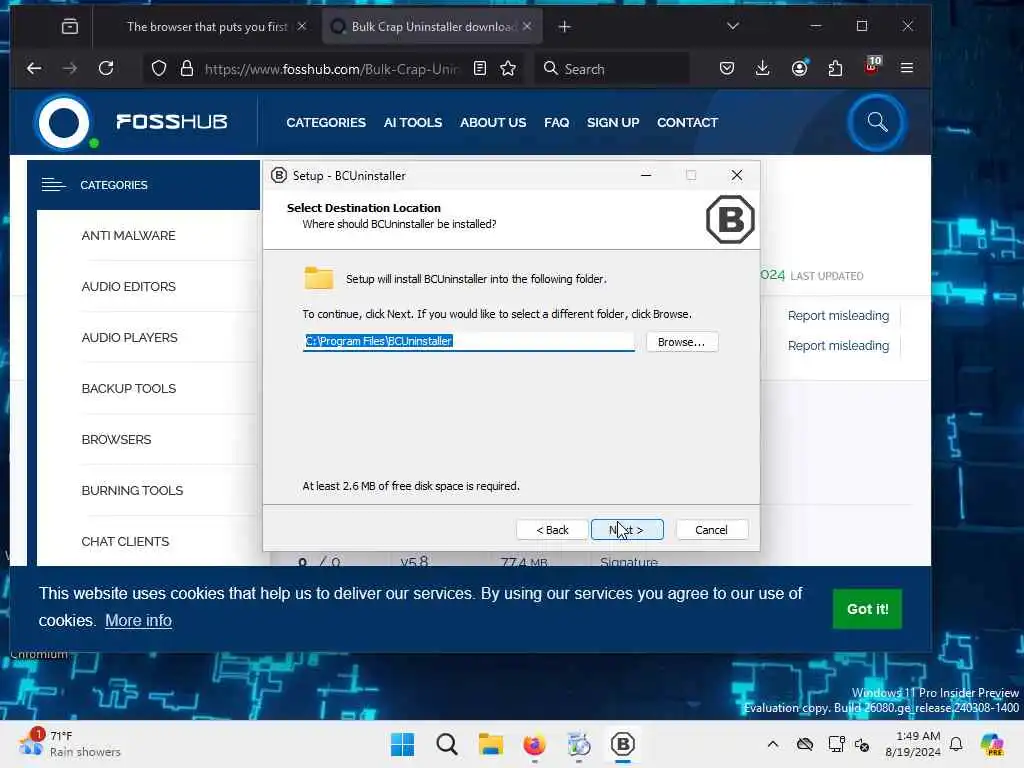Click the Got it! cookie button
This screenshot has width=1024, height=768.
[x=867, y=609]
